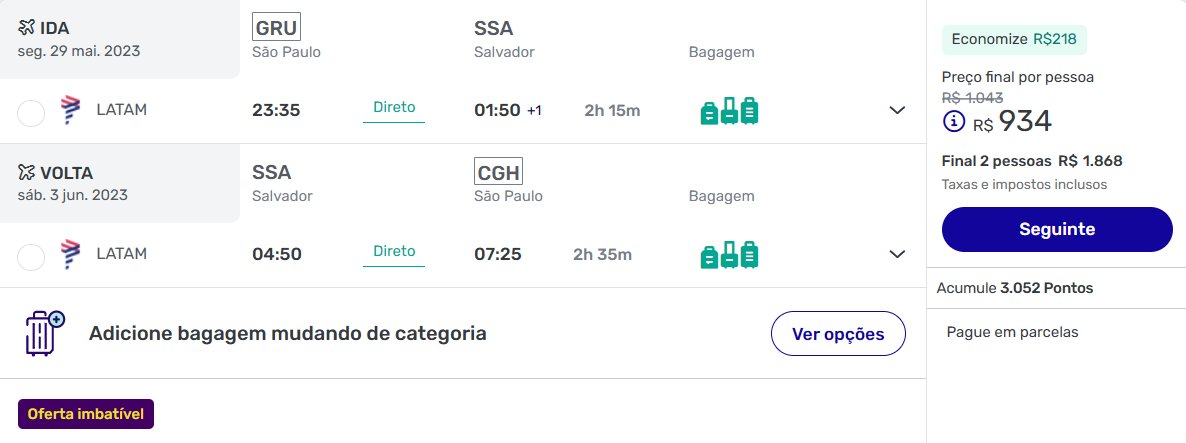Click the Oferta imbatível badge

(x=86, y=414)
